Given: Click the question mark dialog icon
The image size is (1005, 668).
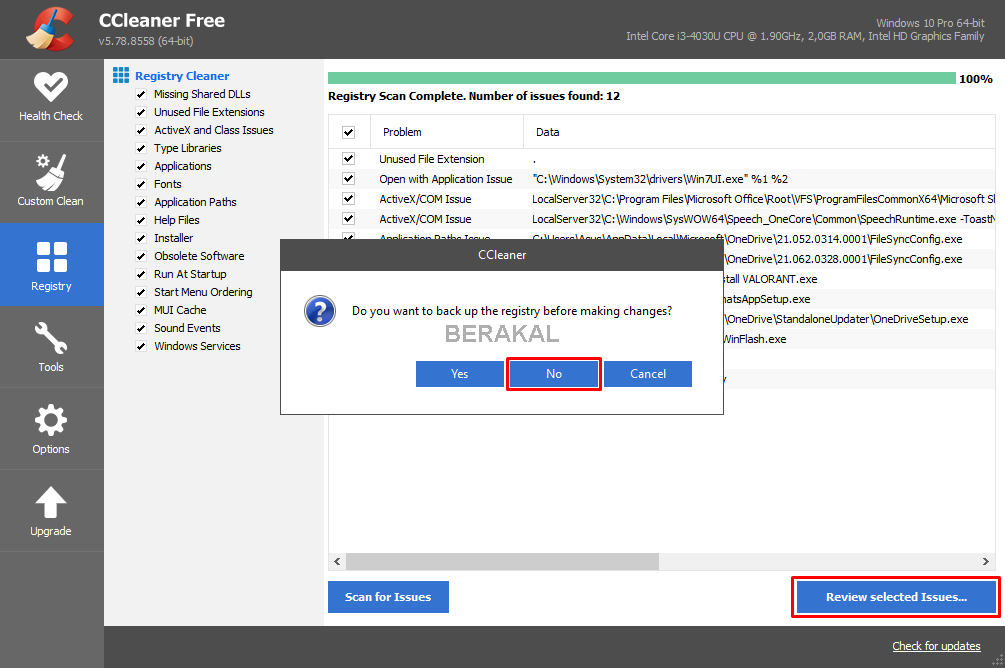Looking at the screenshot, I should pos(319,312).
